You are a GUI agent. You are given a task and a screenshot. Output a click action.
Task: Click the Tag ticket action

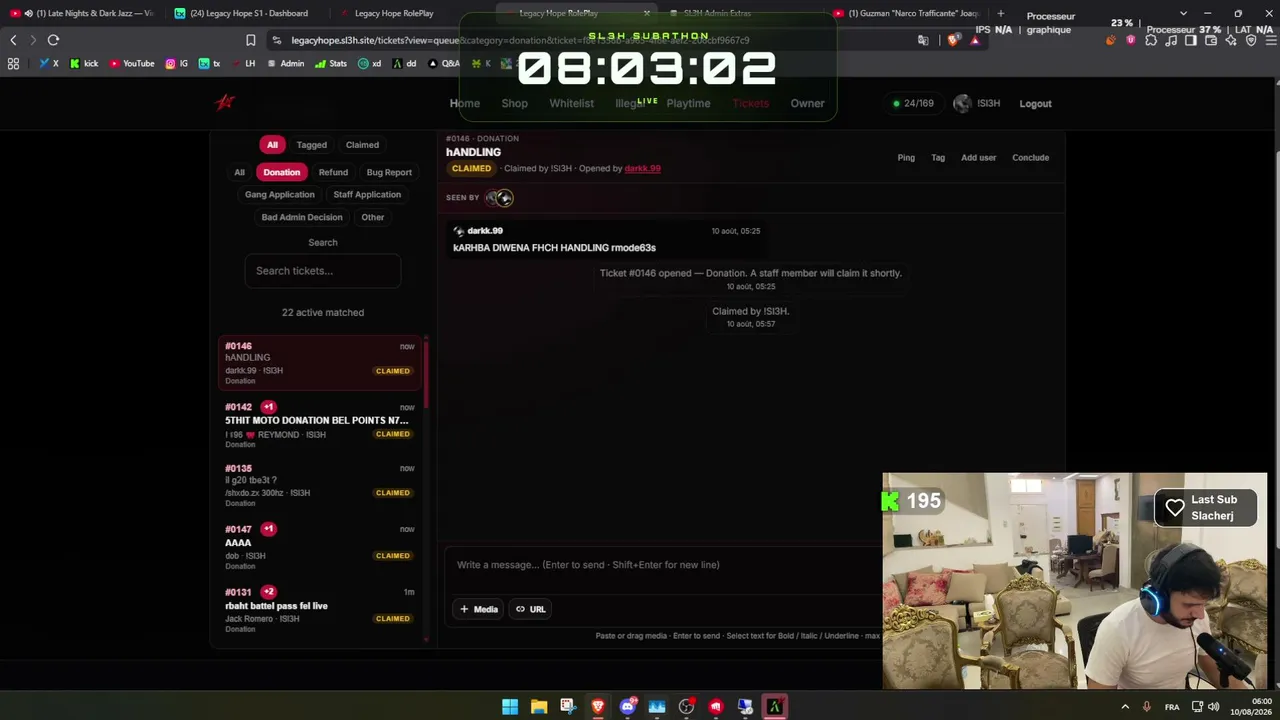tap(938, 157)
